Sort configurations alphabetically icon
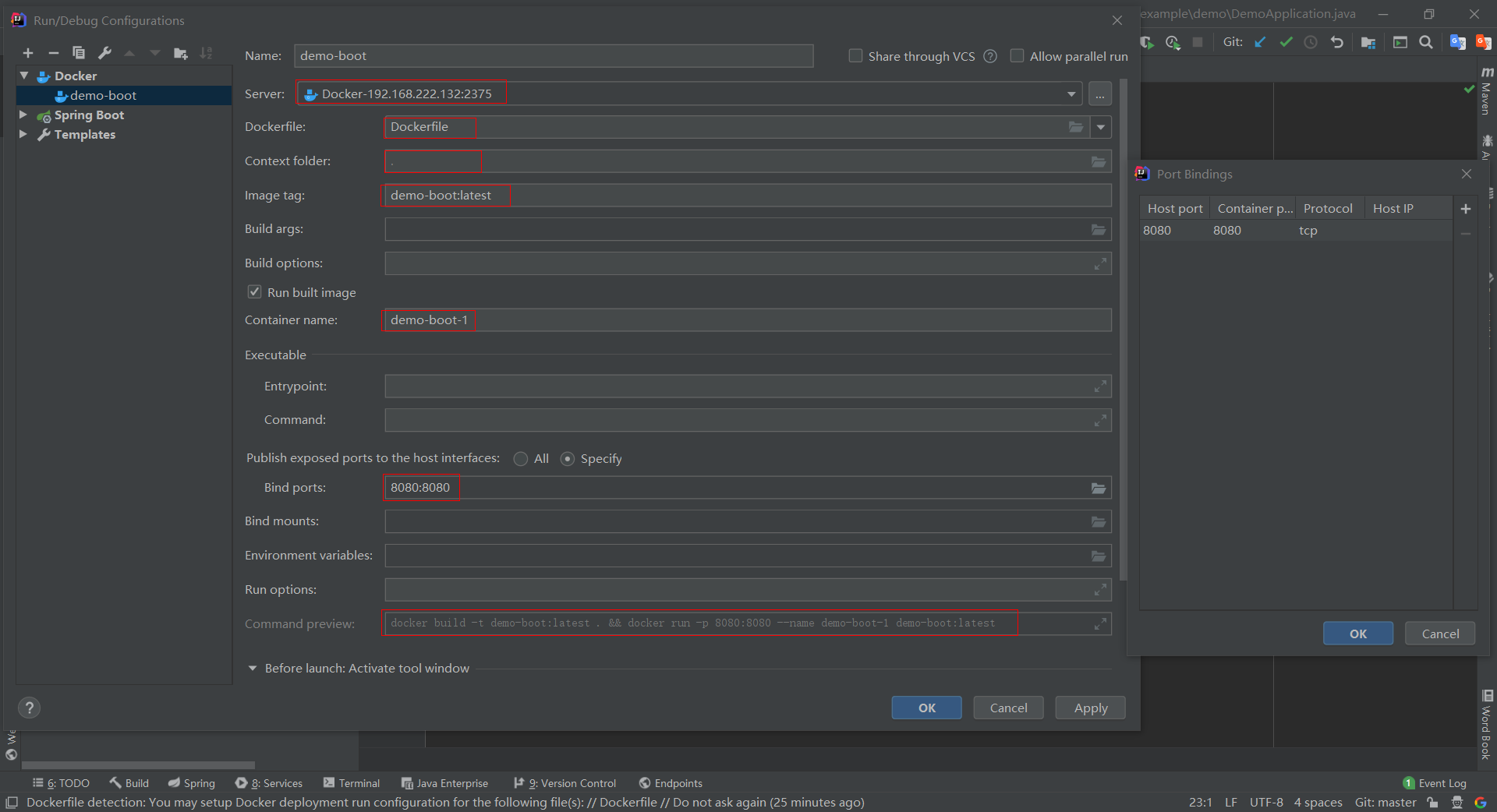Image resolution: width=1497 pixels, height=812 pixels. click(x=206, y=53)
